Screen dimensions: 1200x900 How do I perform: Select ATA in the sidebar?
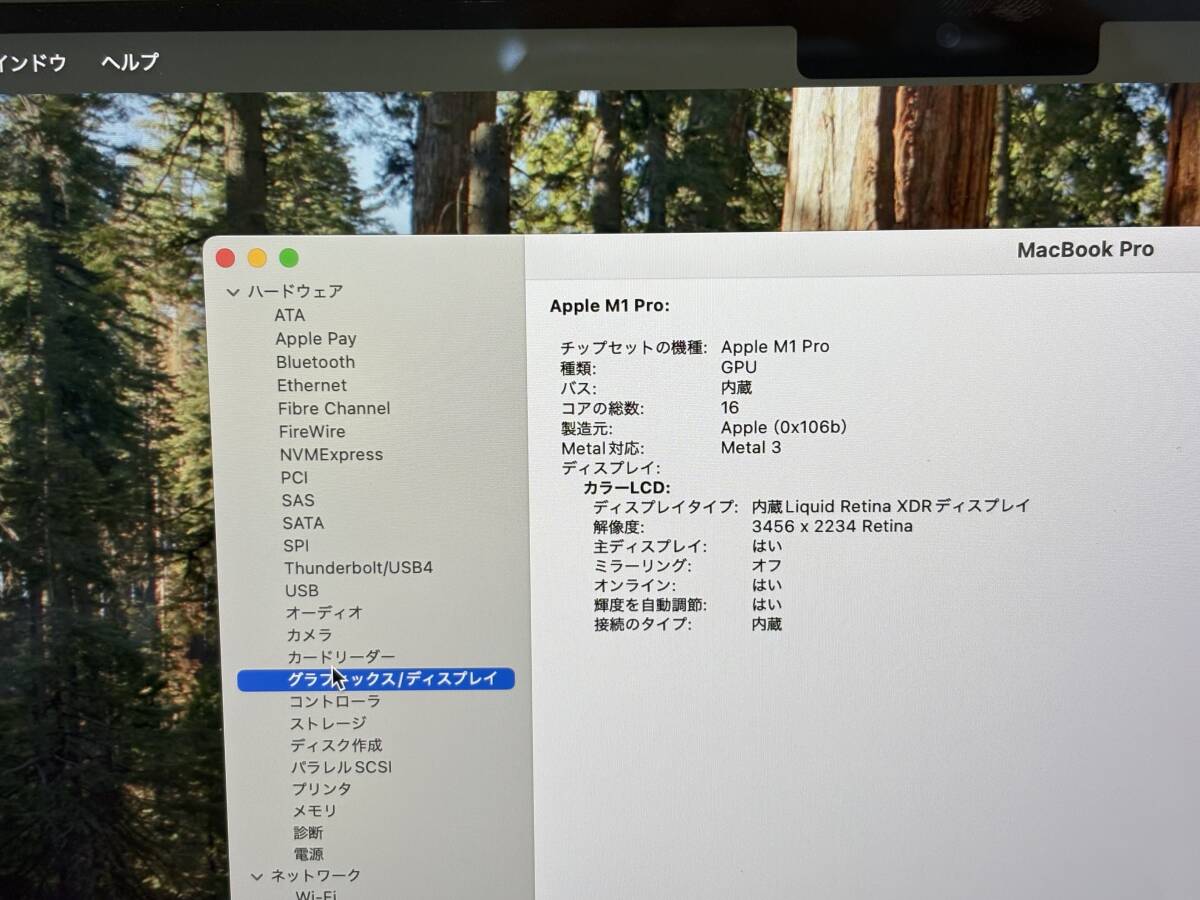(x=290, y=315)
